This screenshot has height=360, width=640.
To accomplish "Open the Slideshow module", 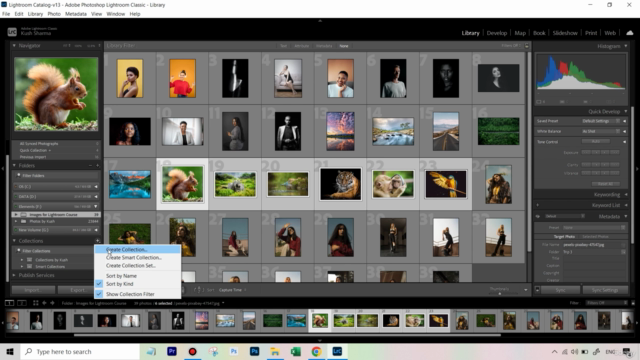I will coord(565,33).
